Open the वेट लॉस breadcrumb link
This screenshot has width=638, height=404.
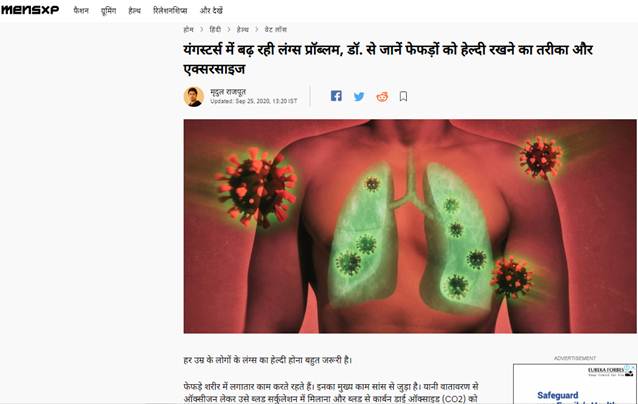click(x=275, y=29)
